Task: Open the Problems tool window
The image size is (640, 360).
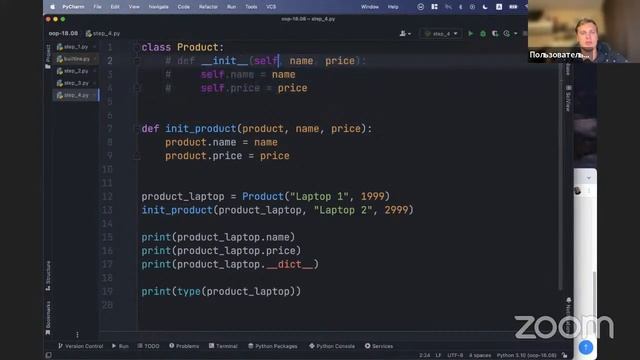Action: coord(184,346)
